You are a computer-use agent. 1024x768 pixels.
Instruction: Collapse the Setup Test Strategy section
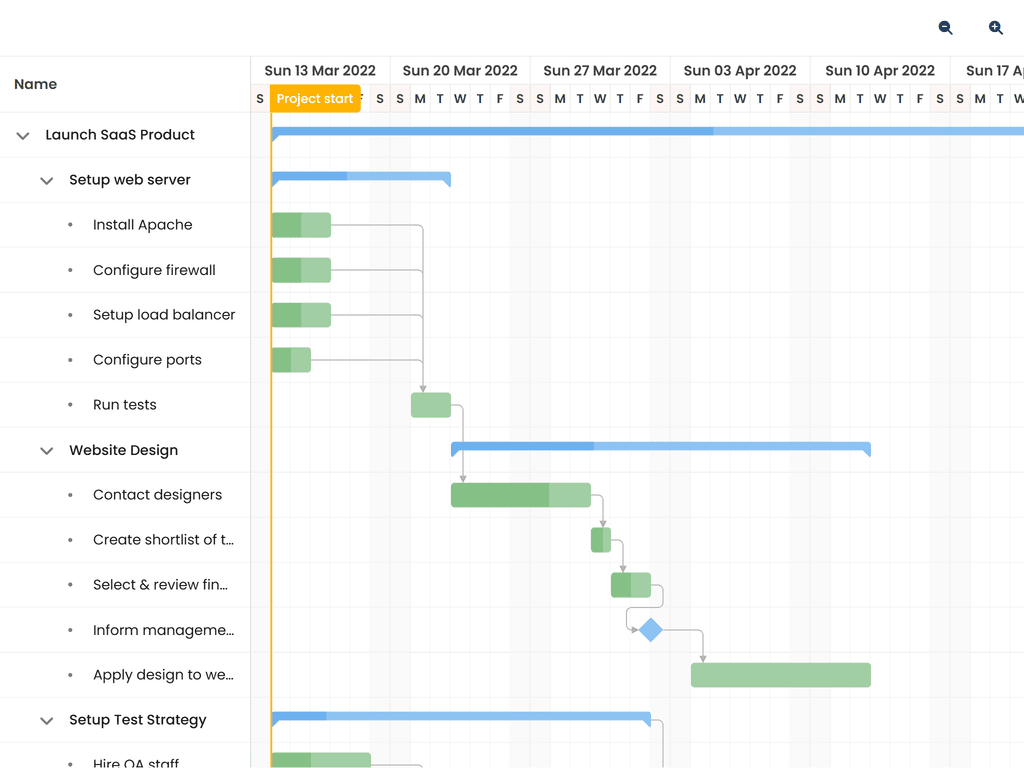tap(46, 720)
